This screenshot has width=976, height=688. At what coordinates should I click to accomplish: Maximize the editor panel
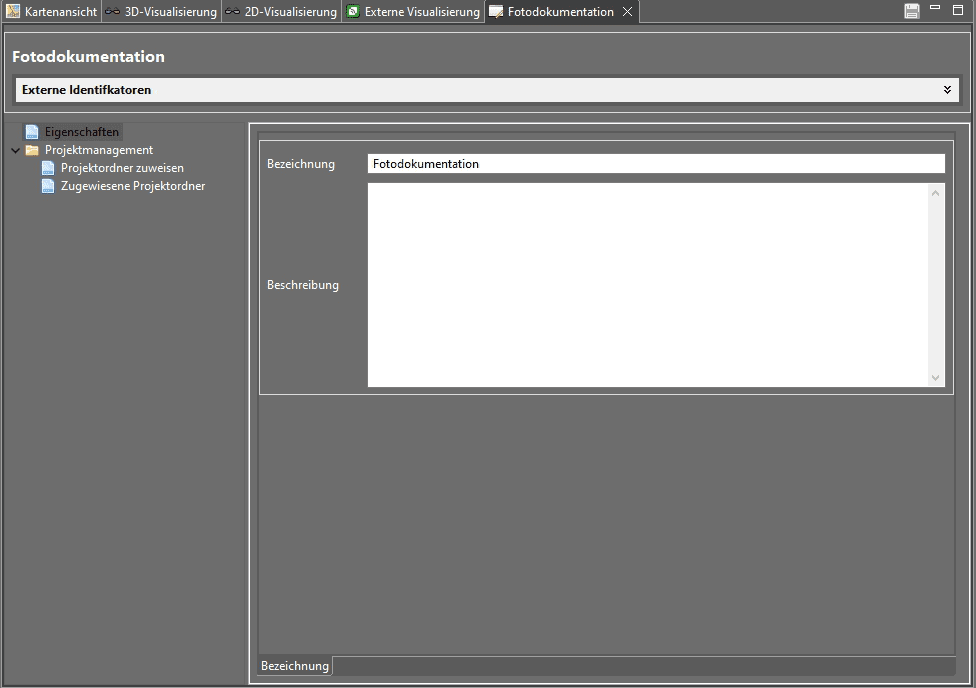958,9
